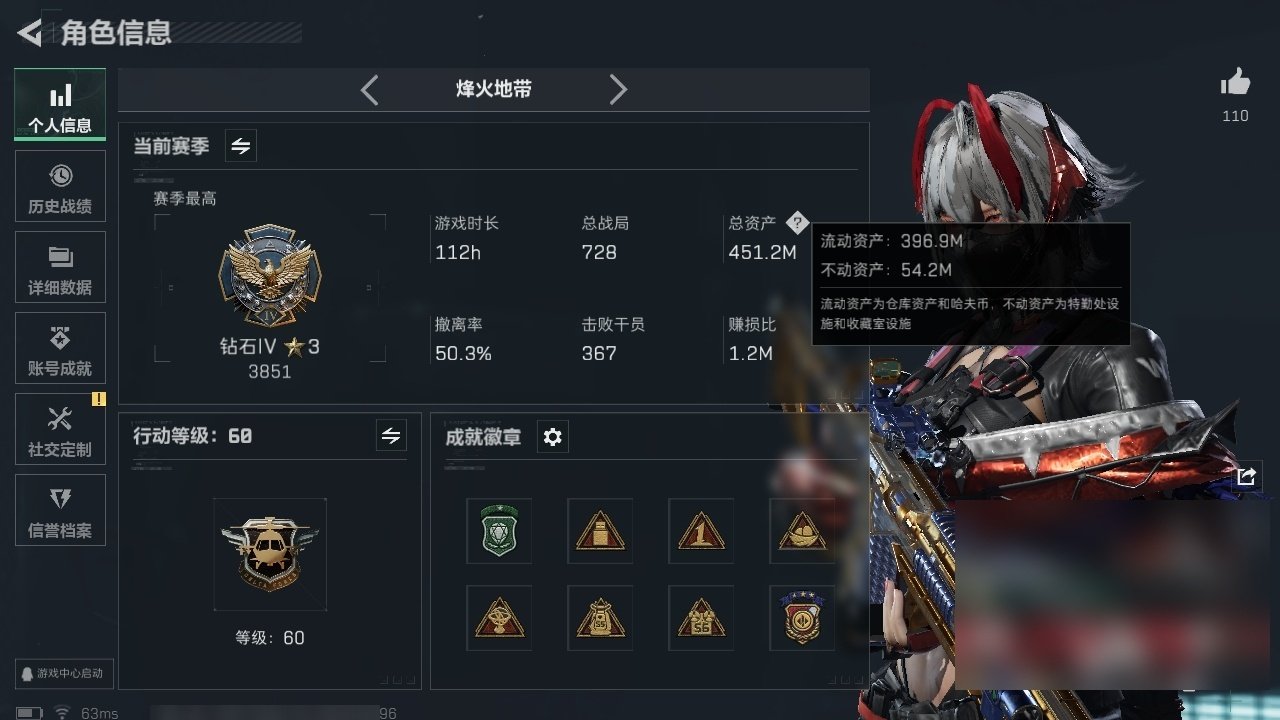The image size is (1280, 720).
Task: Open the 详细数据 tab
Action: click(60, 267)
